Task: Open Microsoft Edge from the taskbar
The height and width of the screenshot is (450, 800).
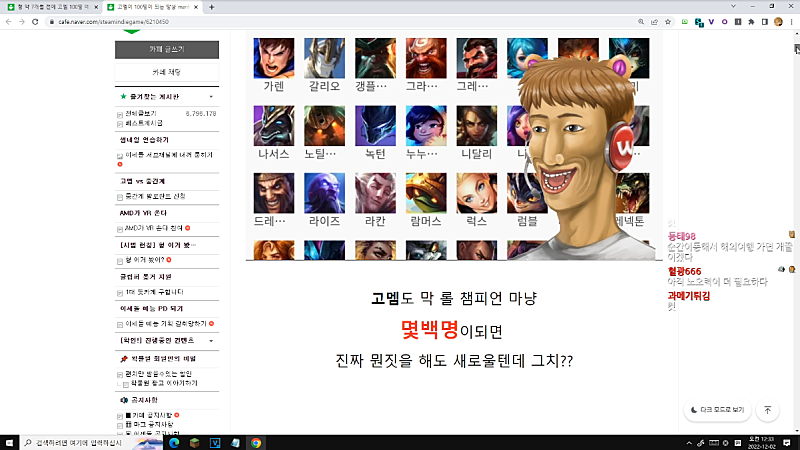Action: click(174, 443)
